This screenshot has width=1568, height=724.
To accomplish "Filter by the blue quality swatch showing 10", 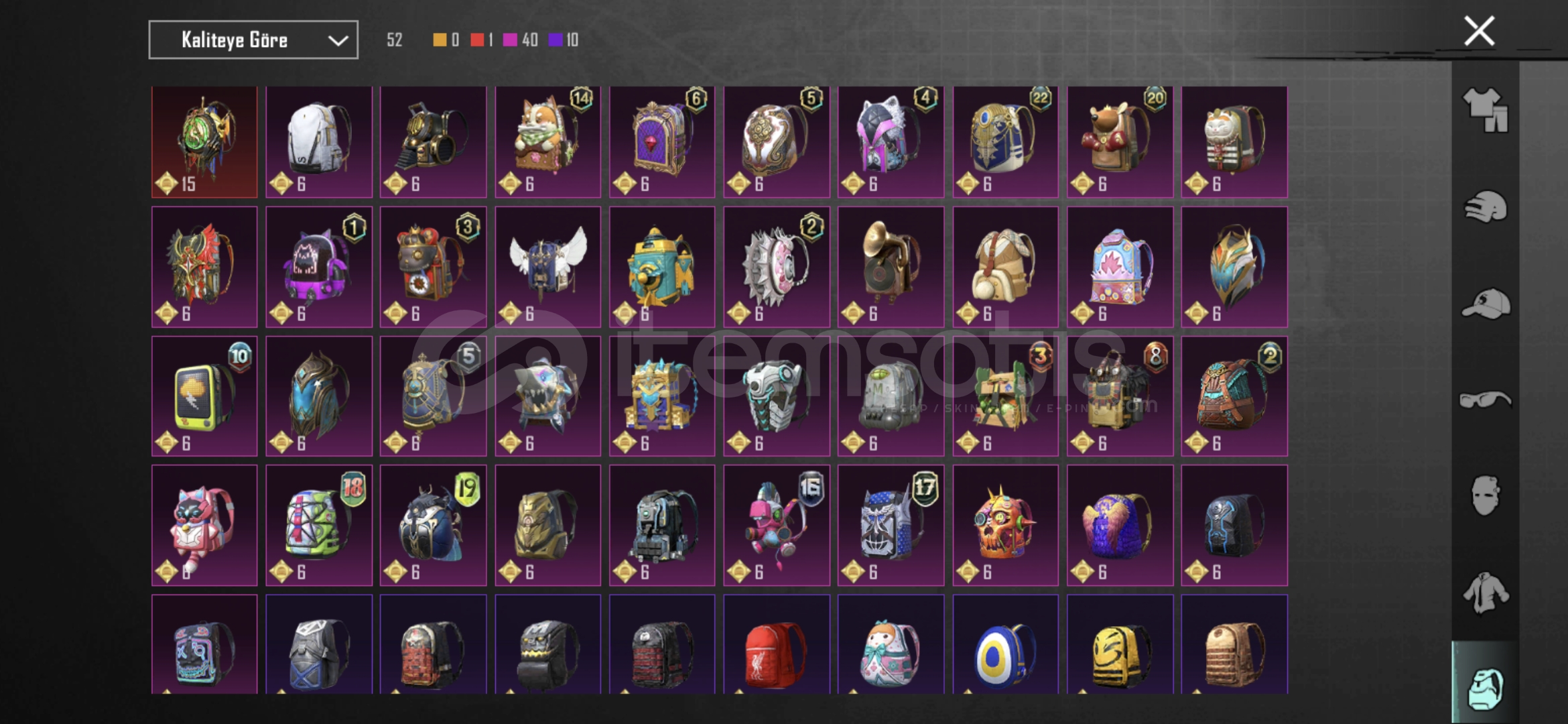I will 564,40.
